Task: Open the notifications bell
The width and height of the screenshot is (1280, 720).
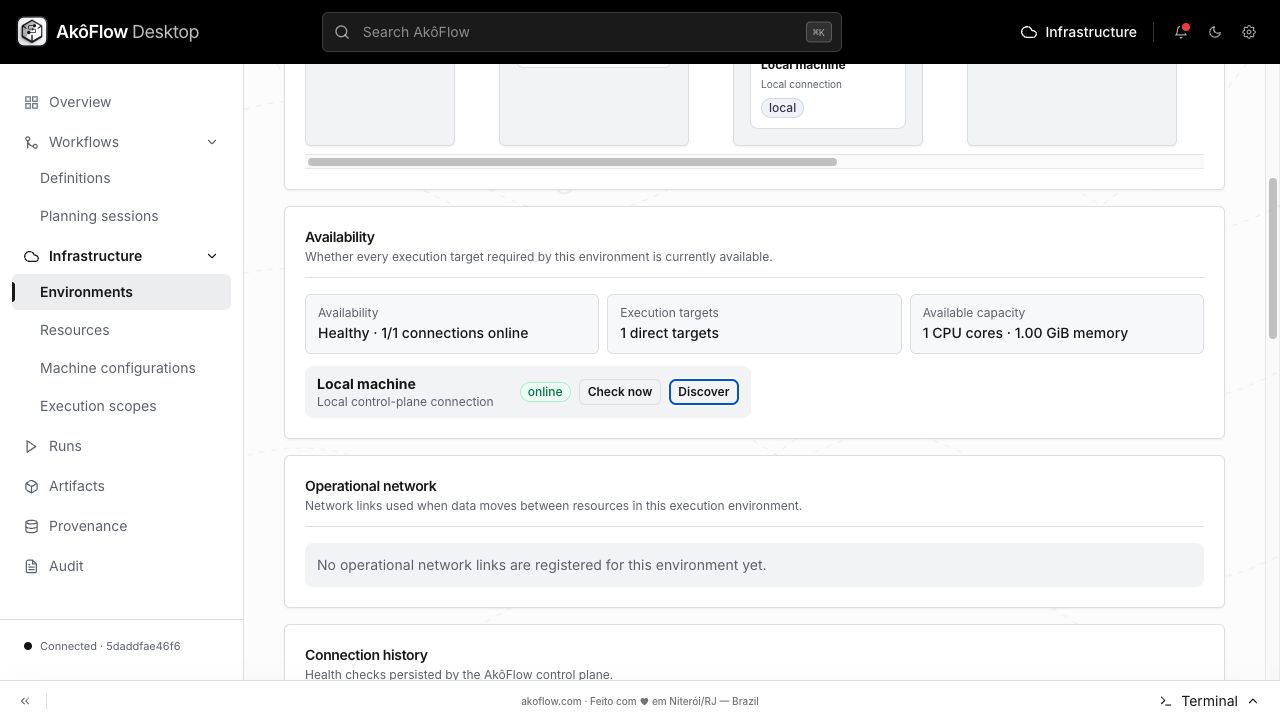Action: coord(1181,32)
